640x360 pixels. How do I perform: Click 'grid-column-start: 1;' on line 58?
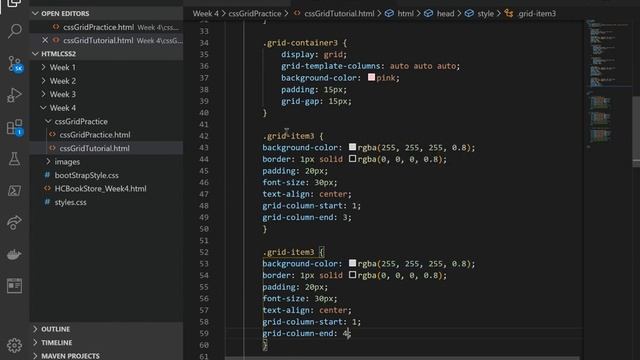tap(311, 322)
